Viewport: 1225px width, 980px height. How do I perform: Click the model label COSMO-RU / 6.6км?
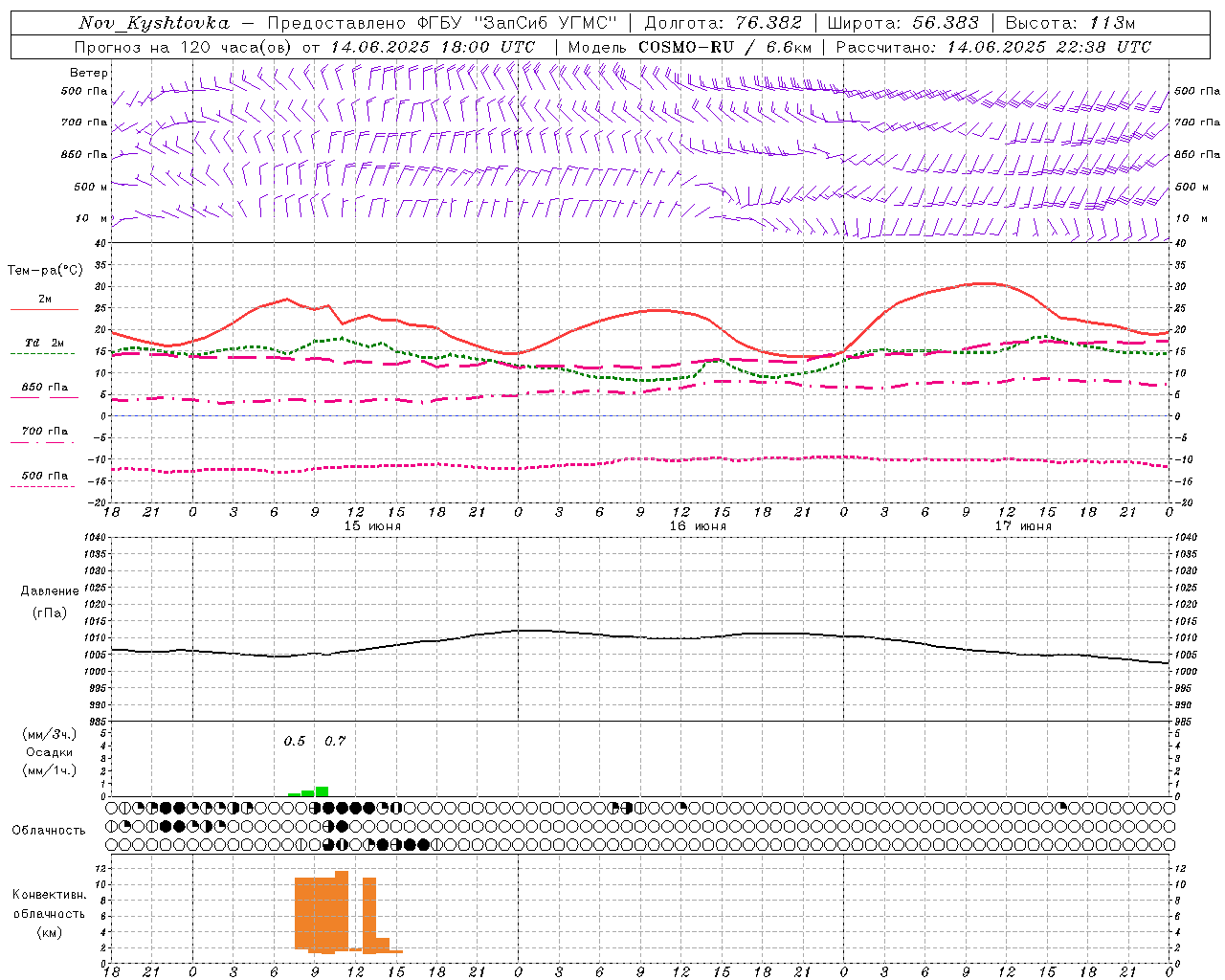click(x=725, y=47)
